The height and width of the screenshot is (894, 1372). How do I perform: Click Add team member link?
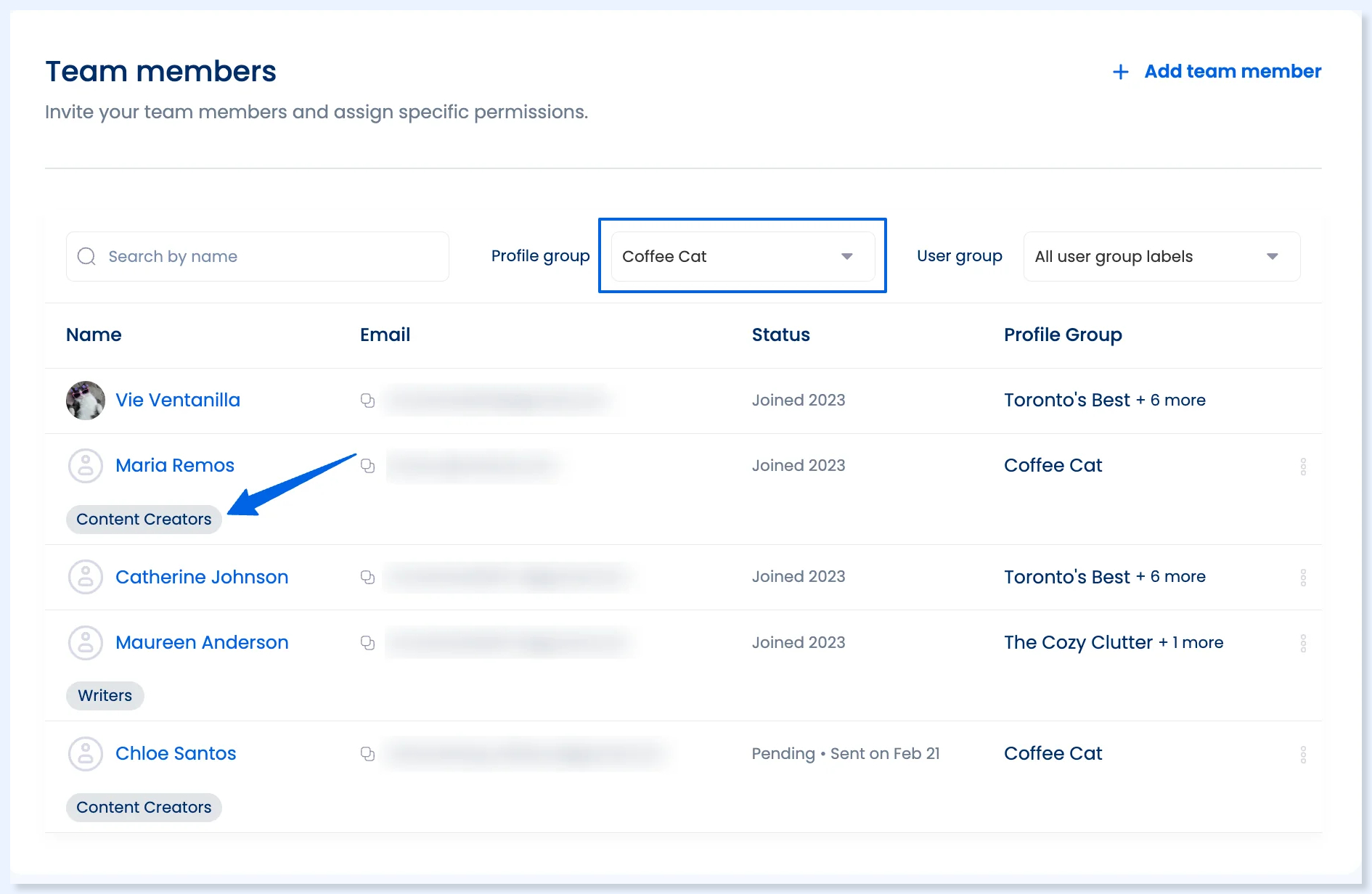(x=1233, y=71)
